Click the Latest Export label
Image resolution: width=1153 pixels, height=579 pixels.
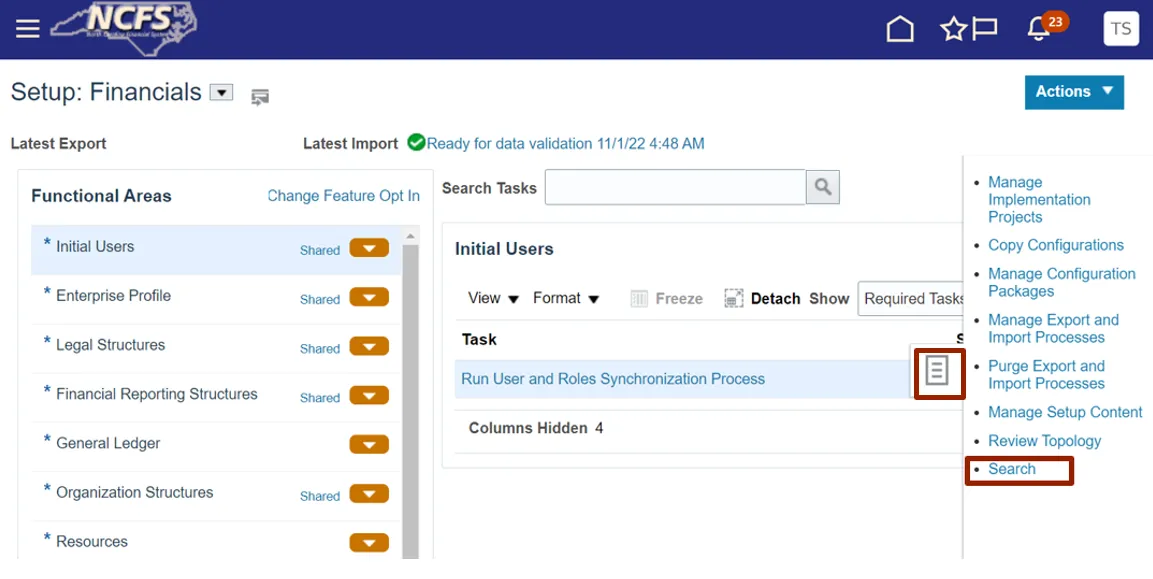pyautogui.click(x=58, y=143)
